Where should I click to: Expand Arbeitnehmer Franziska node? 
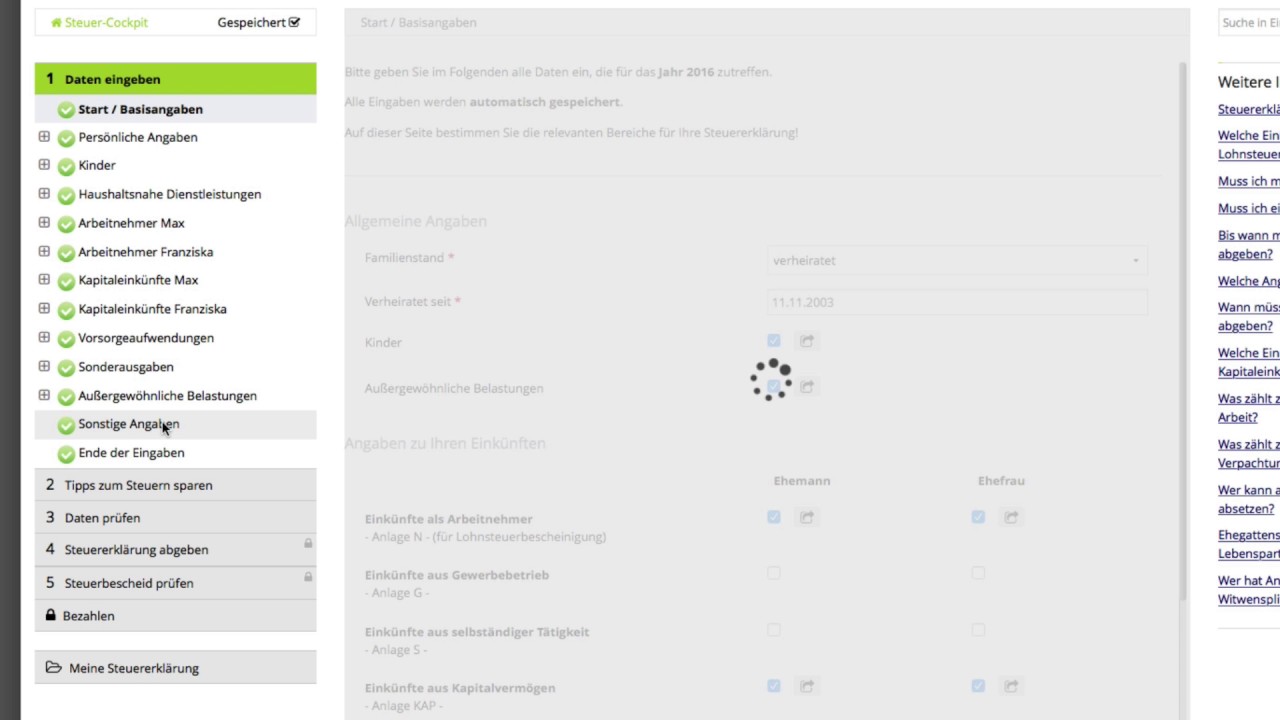coord(44,251)
